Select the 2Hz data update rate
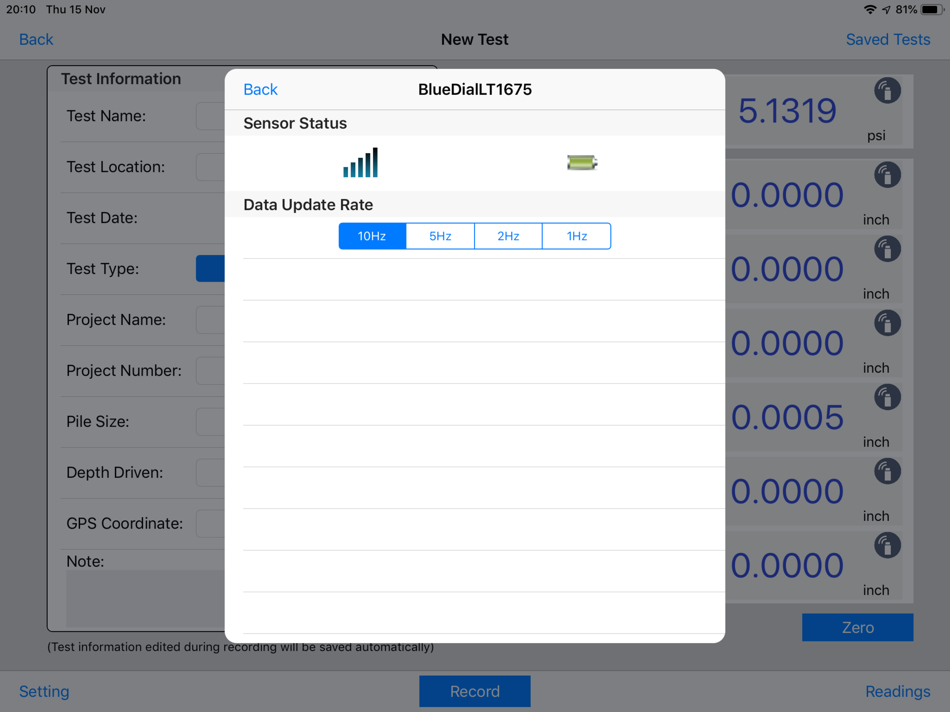 pyautogui.click(x=508, y=236)
